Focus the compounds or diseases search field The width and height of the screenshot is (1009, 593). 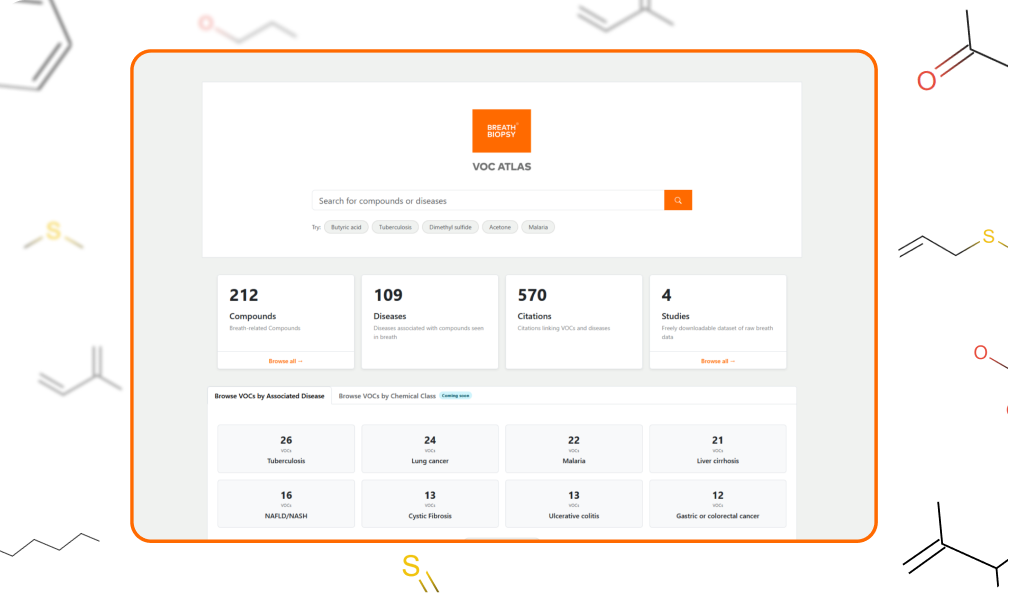pos(488,200)
